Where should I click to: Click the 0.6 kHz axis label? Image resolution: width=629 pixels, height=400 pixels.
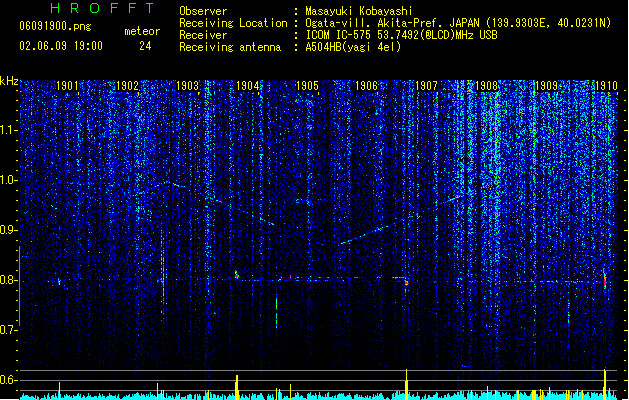(9, 380)
